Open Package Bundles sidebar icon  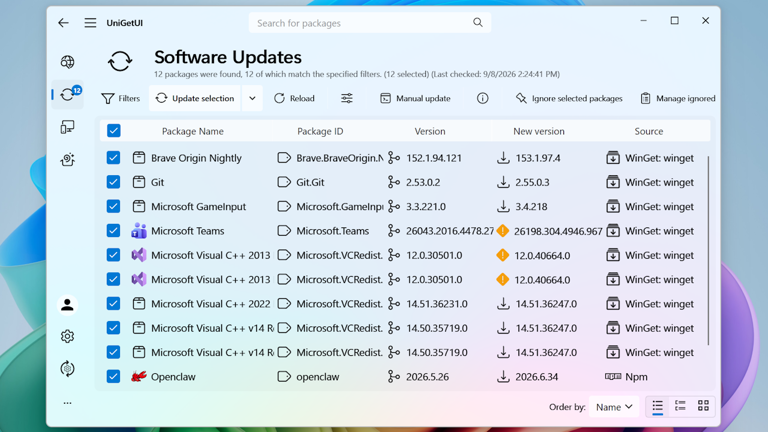pyautogui.click(x=68, y=160)
